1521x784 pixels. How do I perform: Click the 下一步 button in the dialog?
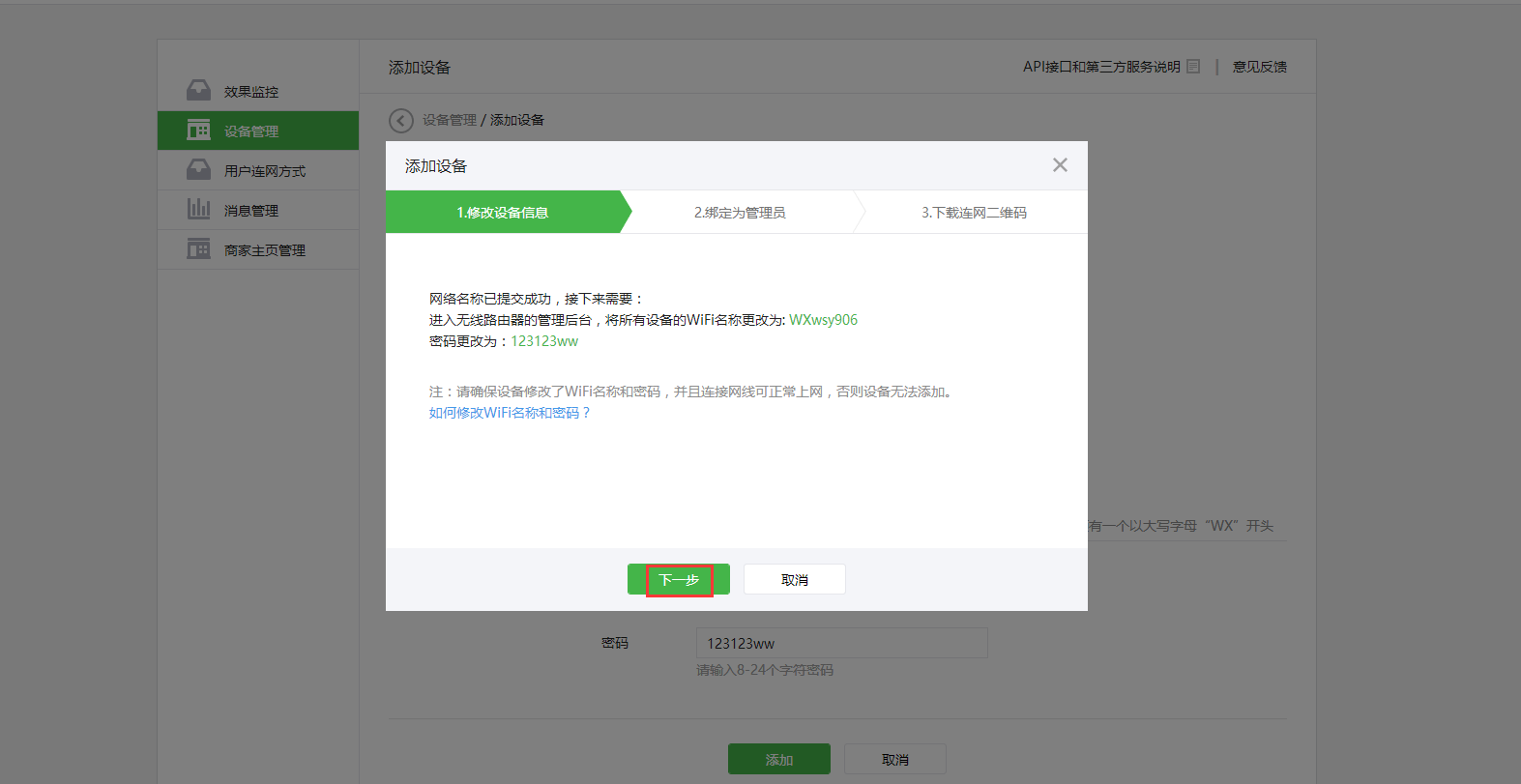679,579
